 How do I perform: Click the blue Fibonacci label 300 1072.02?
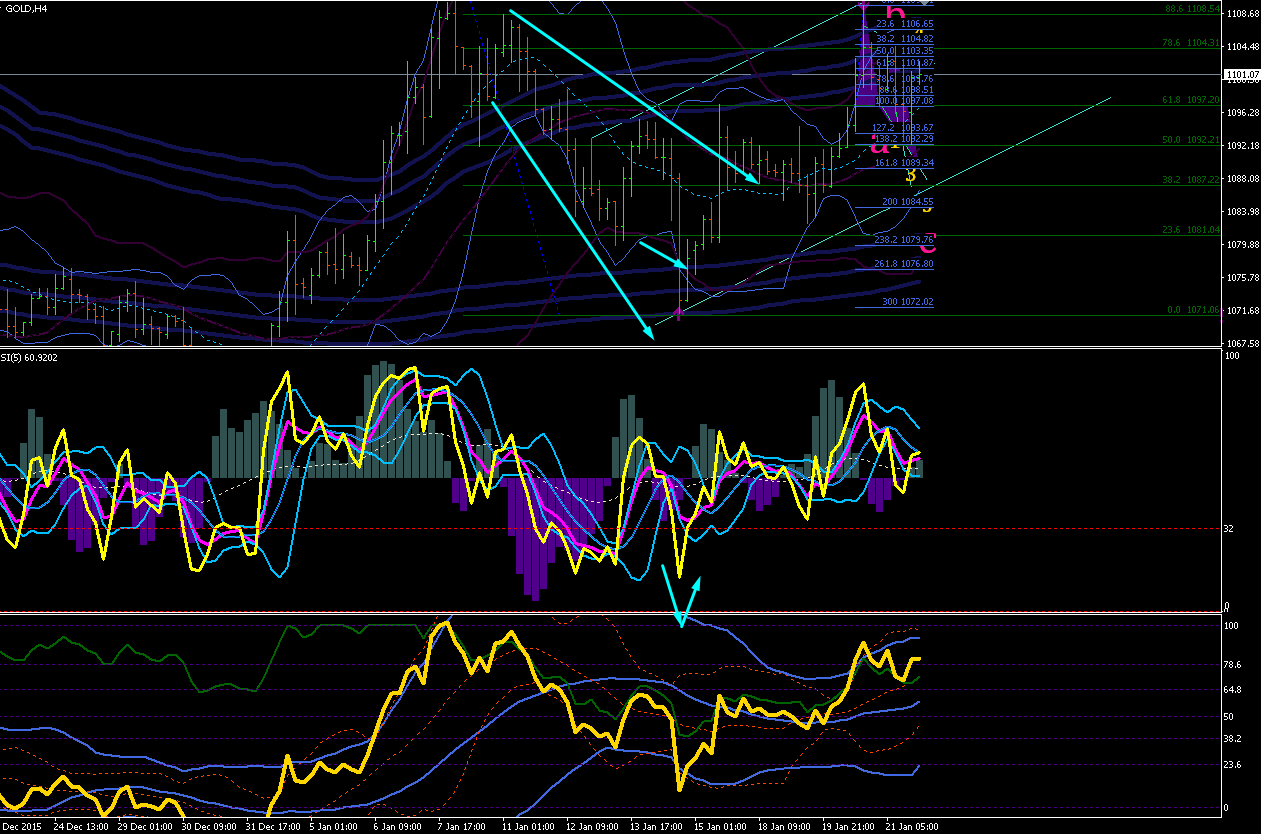coord(908,301)
